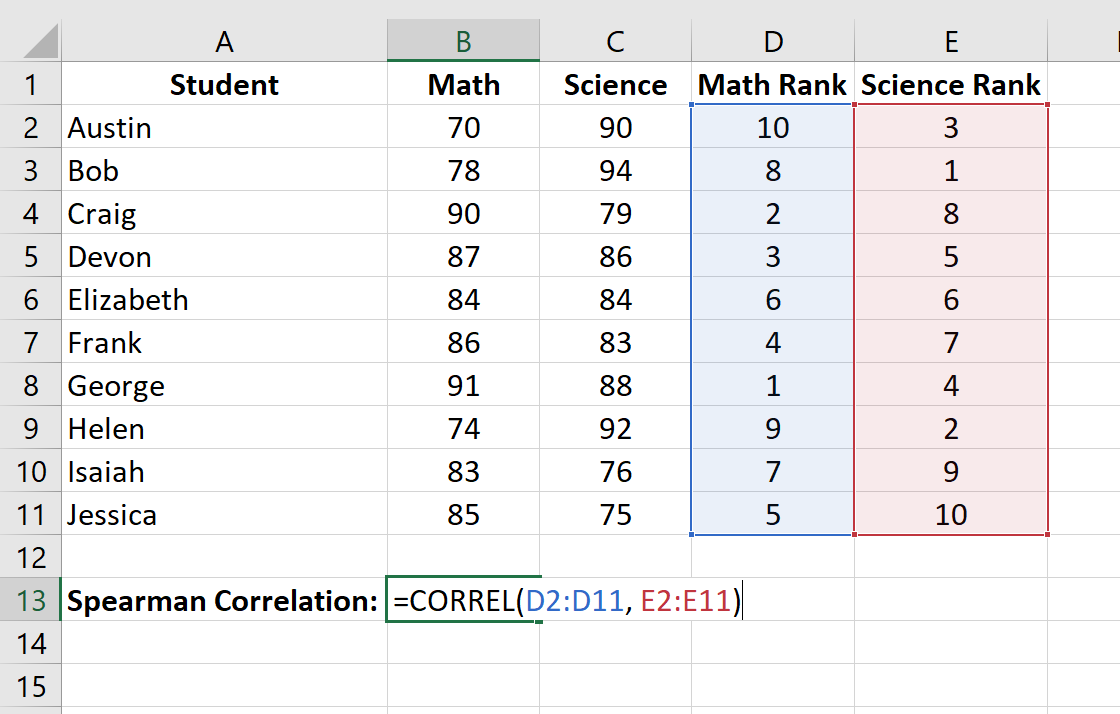Select Craig's Math score 90
The image size is (1120, 714).
[464, 213]
